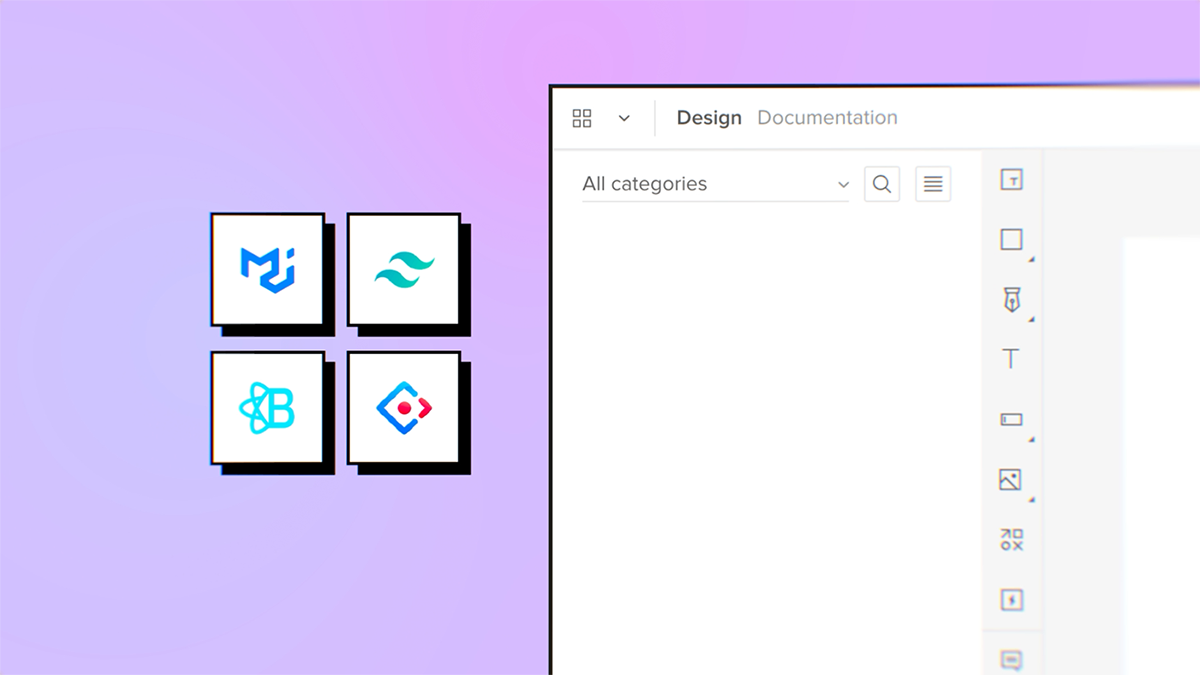
Task: Select the boxed text field tool
Action: 1012,180
